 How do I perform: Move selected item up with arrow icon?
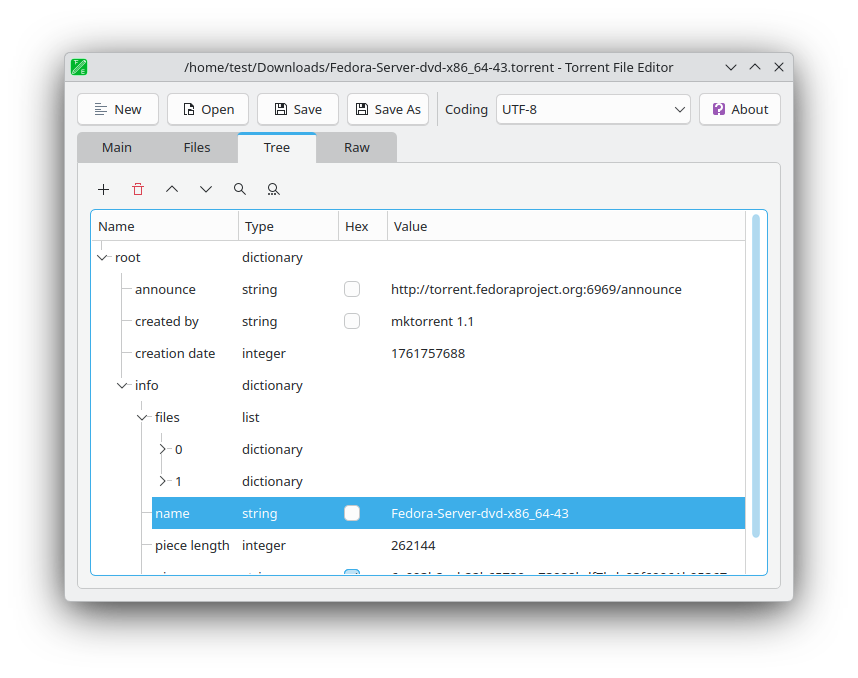tap(172, 189)
